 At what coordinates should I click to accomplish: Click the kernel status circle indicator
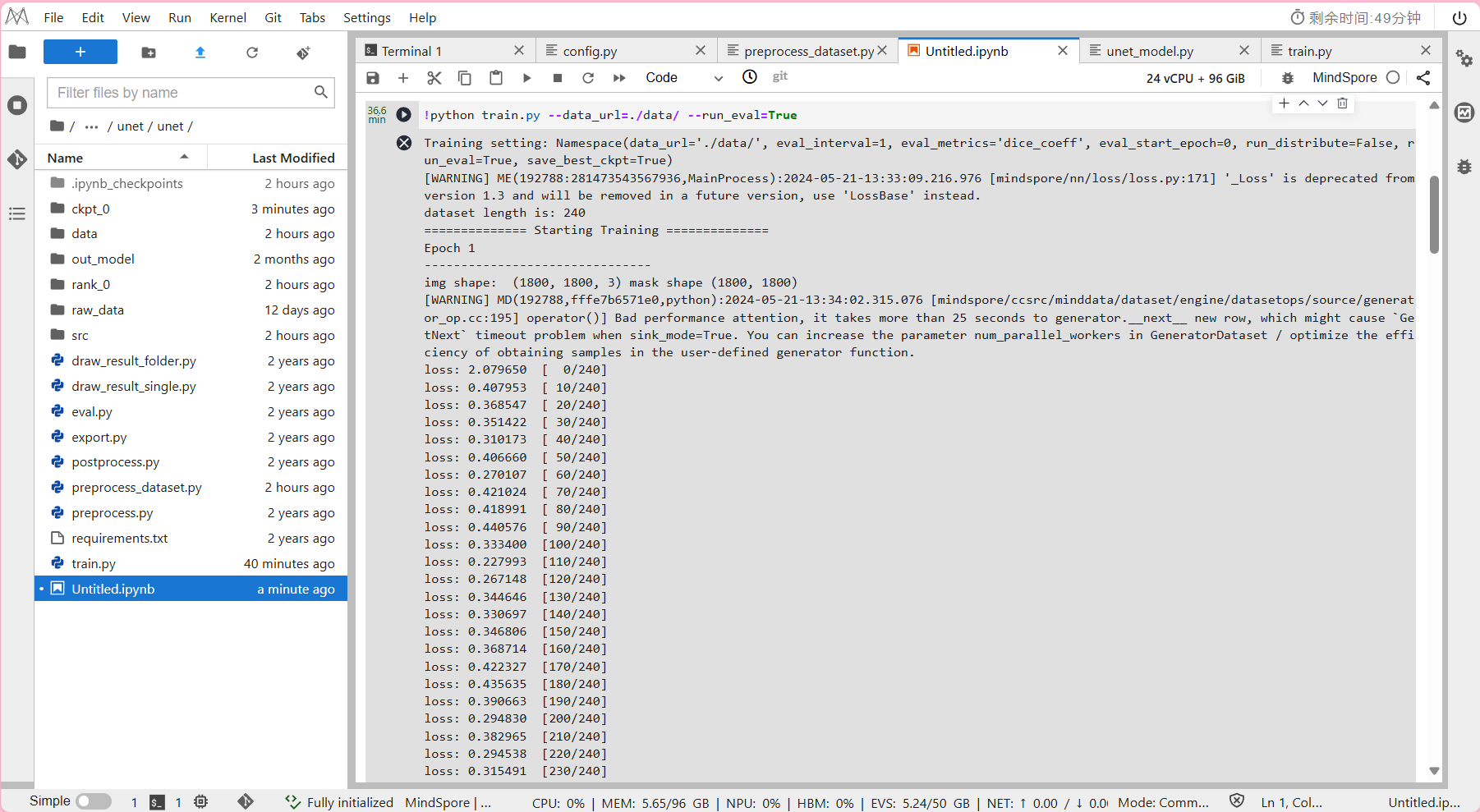[1393, 77]
